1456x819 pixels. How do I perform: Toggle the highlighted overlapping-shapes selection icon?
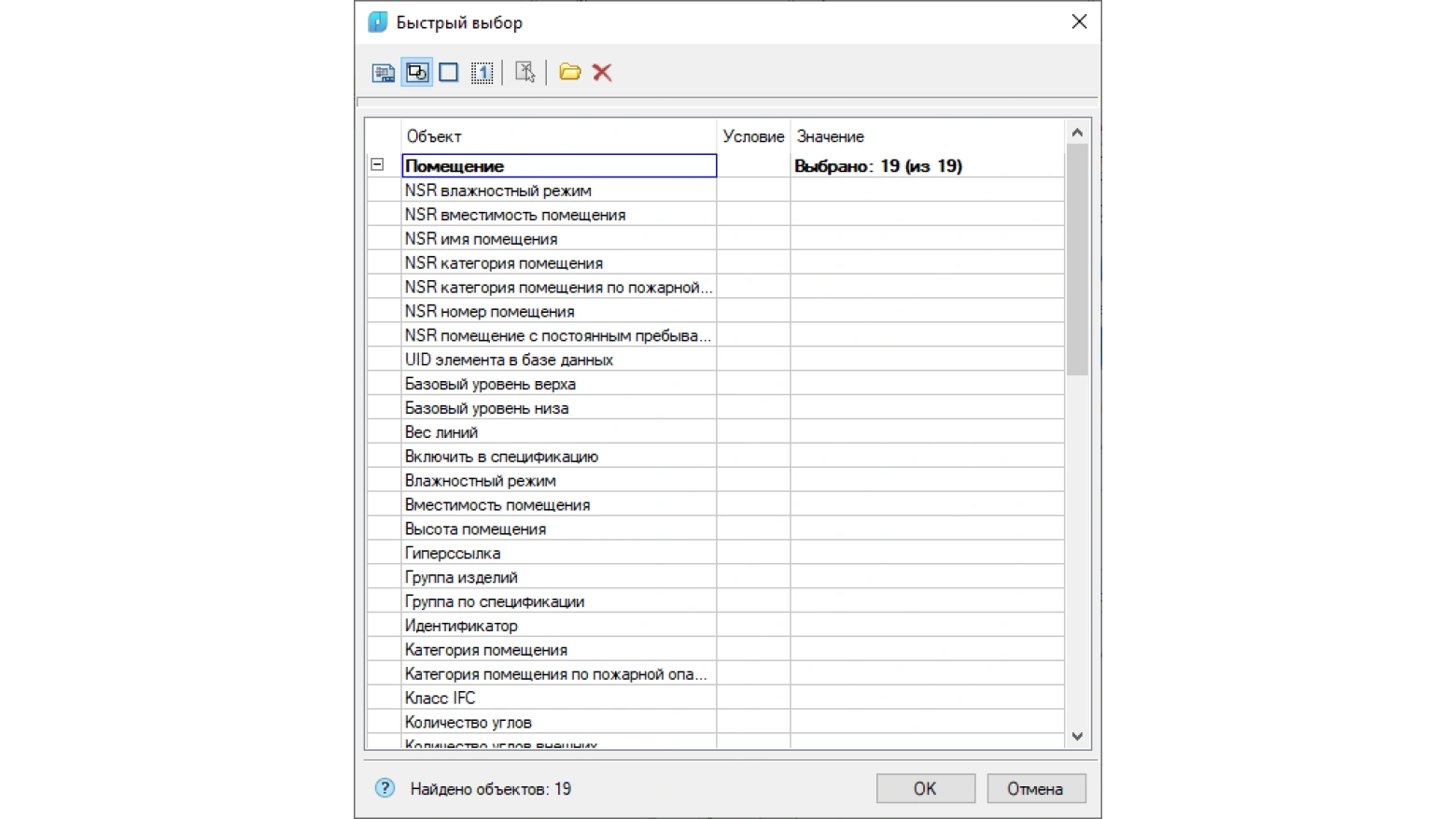point(417,72)
